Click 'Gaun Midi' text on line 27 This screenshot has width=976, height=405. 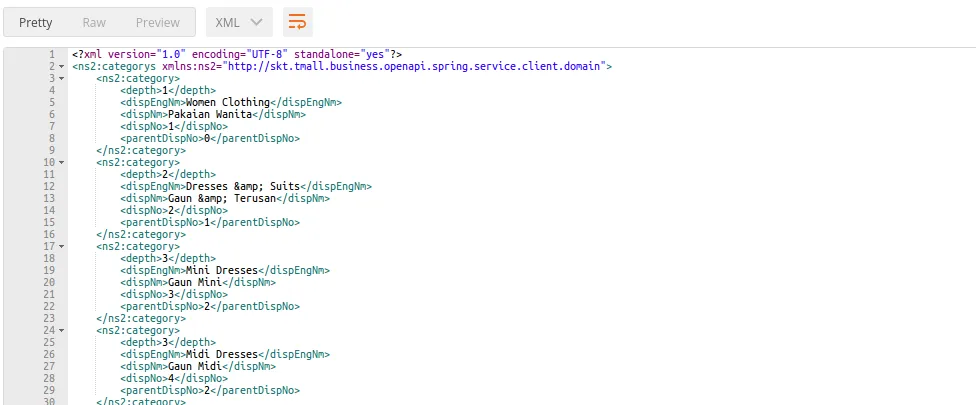[x=195, y=366]
